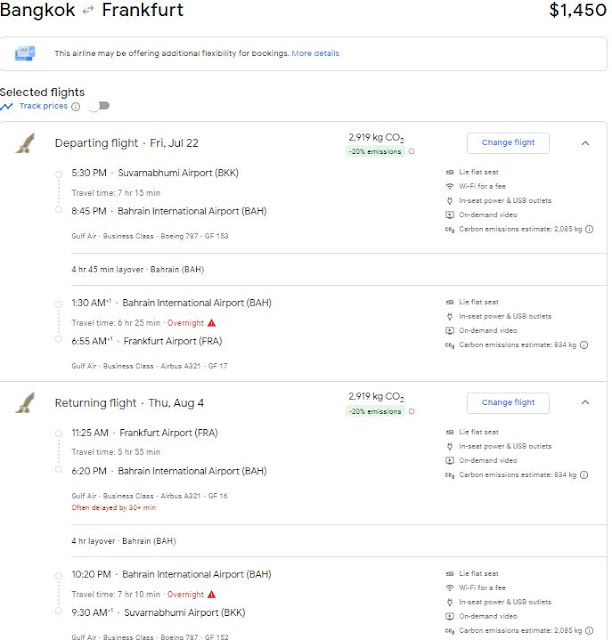Open Track prices info icon
Image resolution: width=612 pixels, height=640 pixels.
76,107
